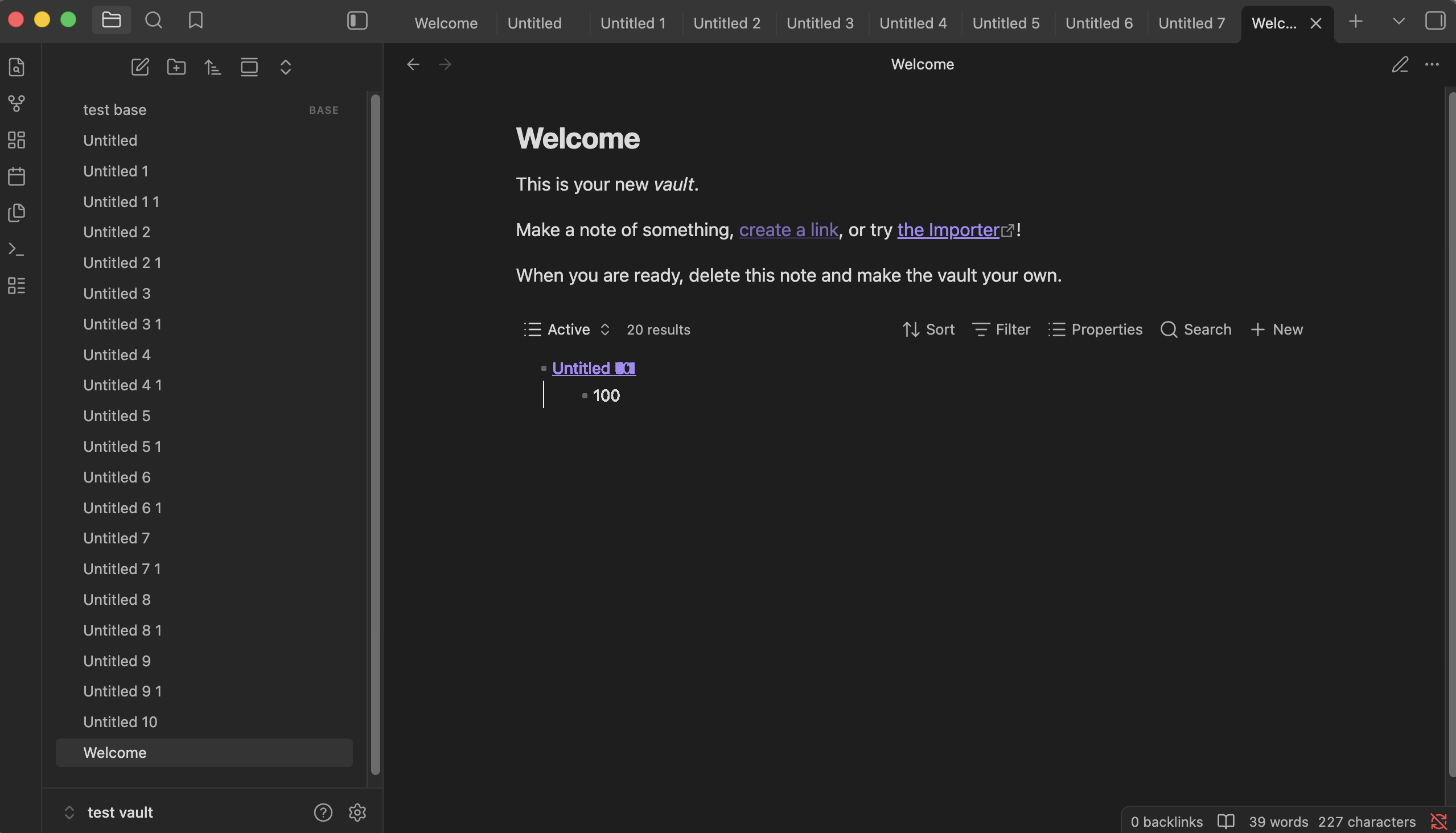The image size is (1456, 833).
Task: Click Search in the base toolbar
Action: [x=1195, y=329]
